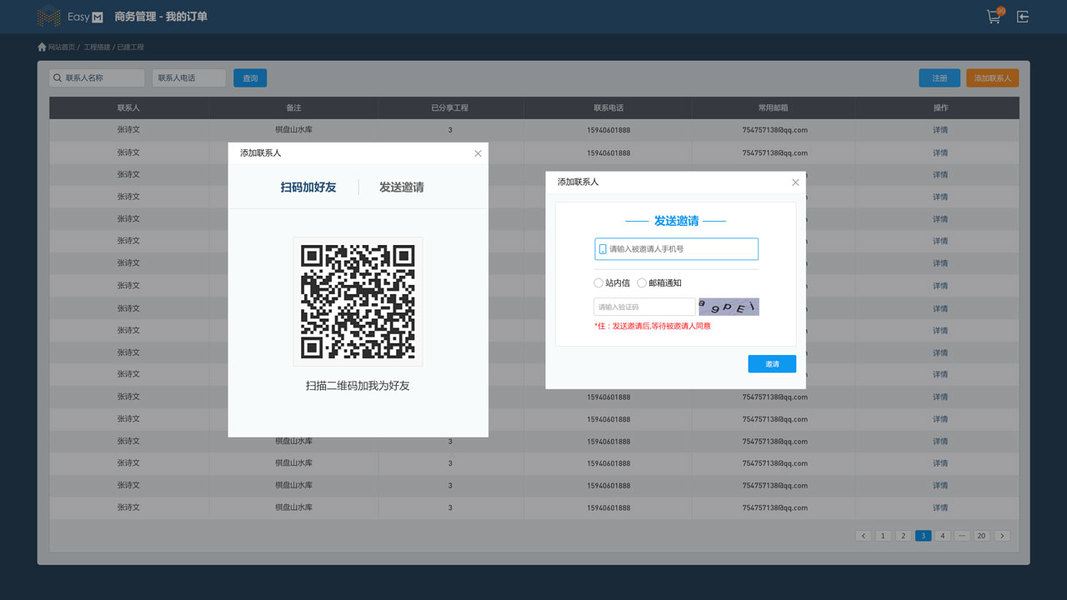Go to page 4
This screenshot has width=1067, height=600.
942,536
